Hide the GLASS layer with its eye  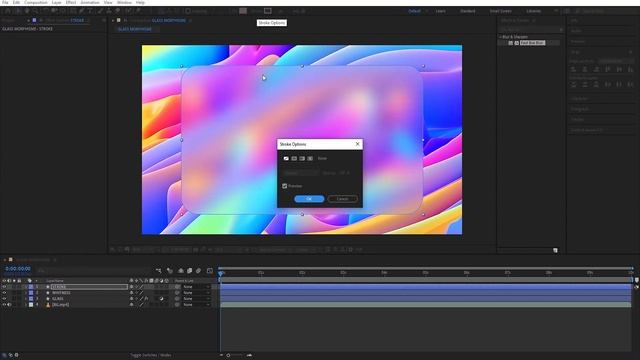point(4,299)
